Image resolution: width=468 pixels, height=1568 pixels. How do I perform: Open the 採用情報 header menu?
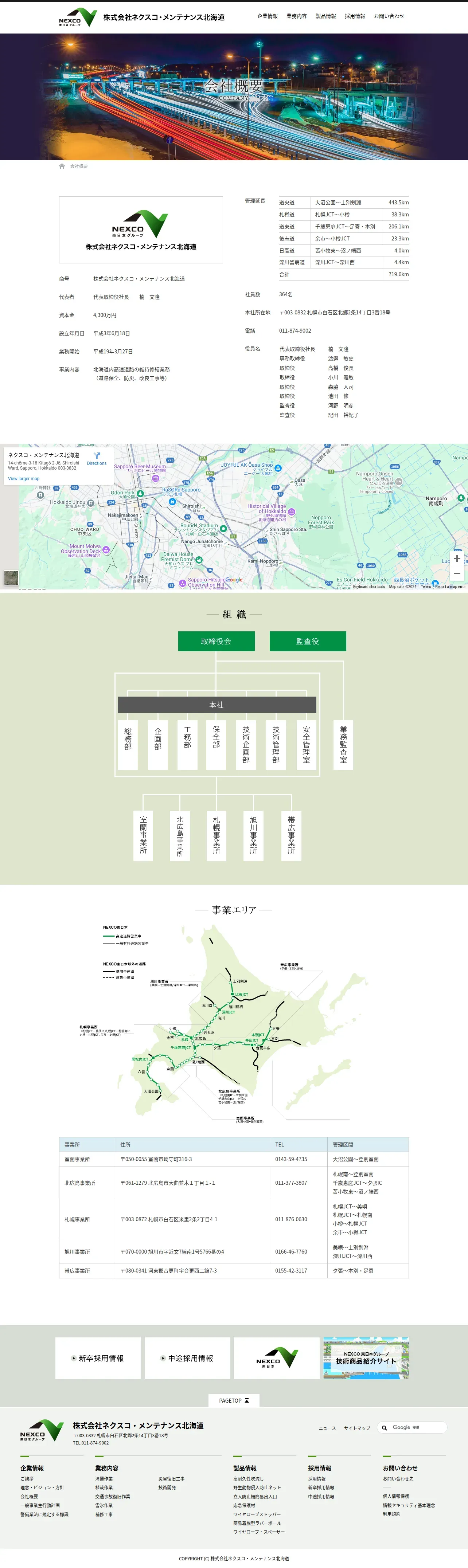click(x=355, y=16)
